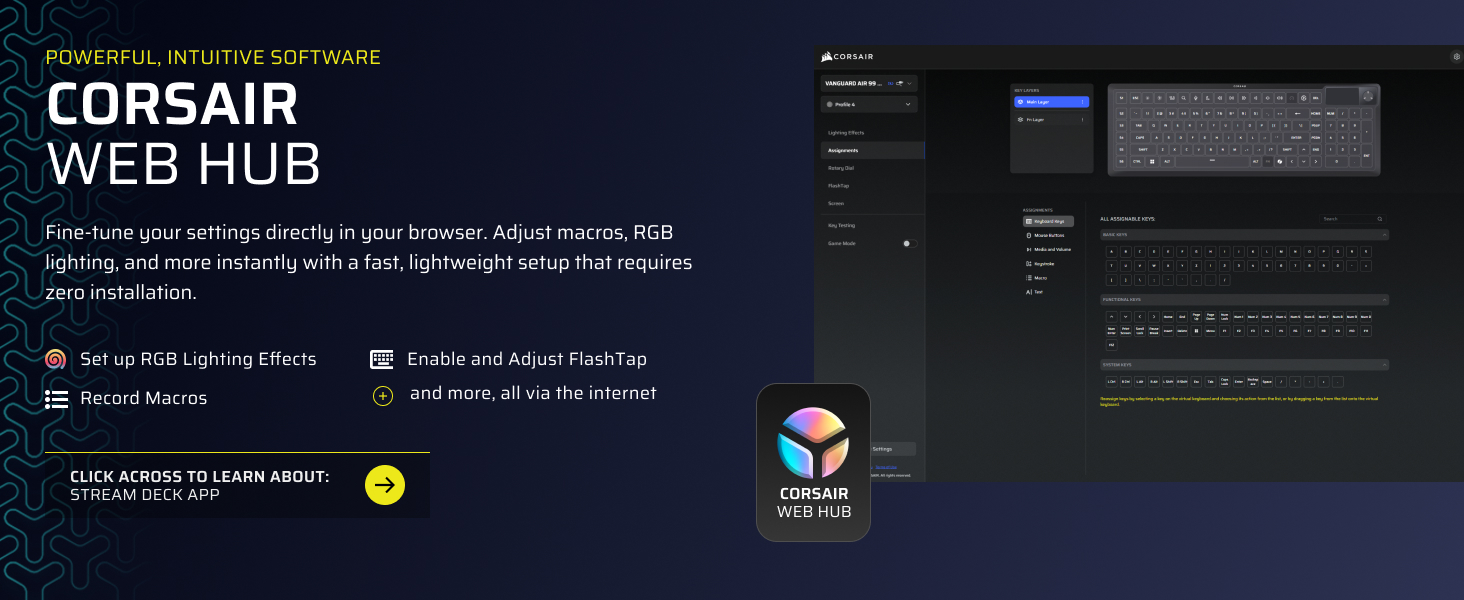This screenshot has width=1464, height=600.
Task: Click the CTRL key on the virtual keyboard
Action: coord(1137,161)
